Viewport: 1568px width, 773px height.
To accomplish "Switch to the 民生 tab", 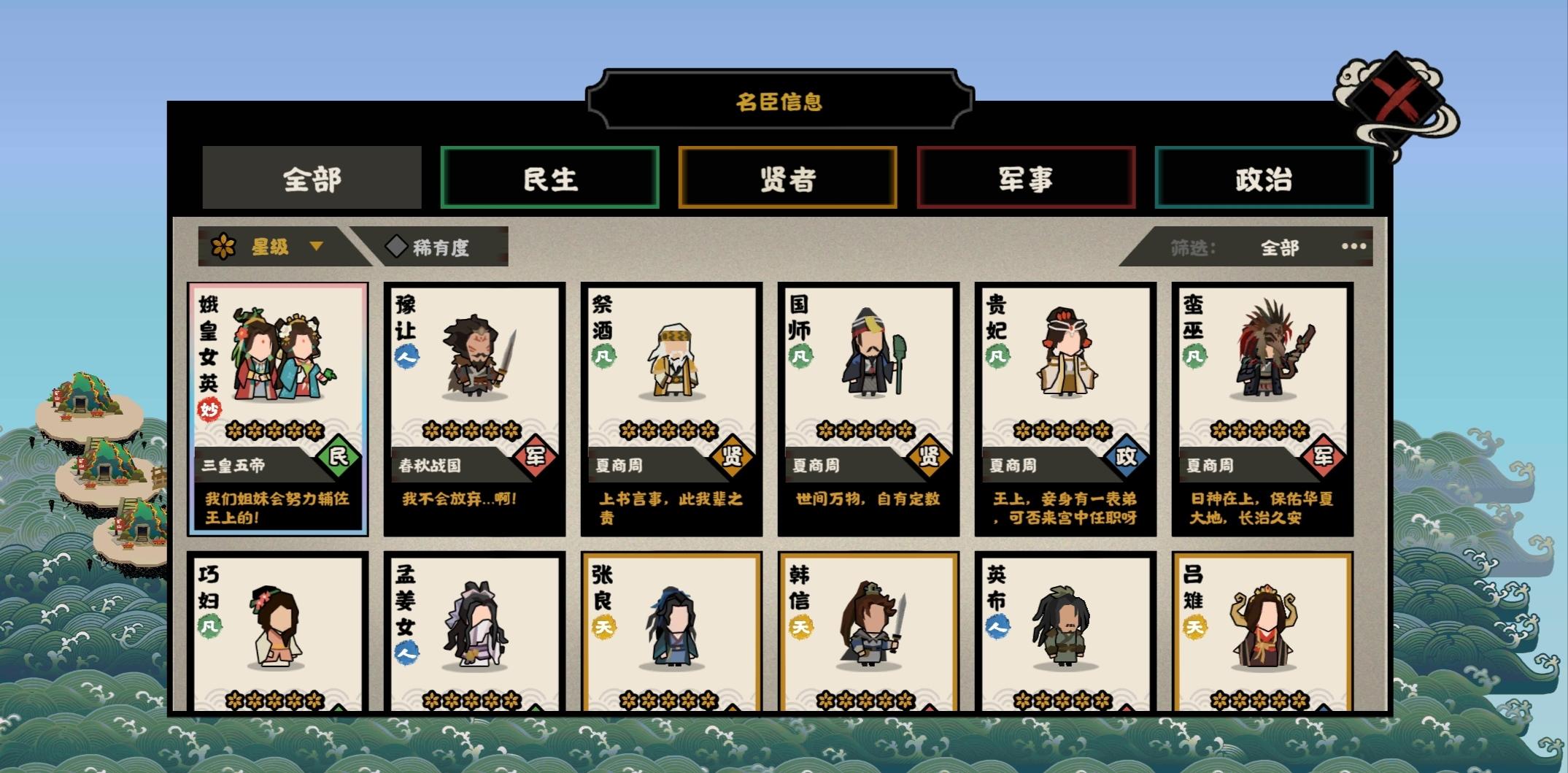I will [x=550, y=178].
